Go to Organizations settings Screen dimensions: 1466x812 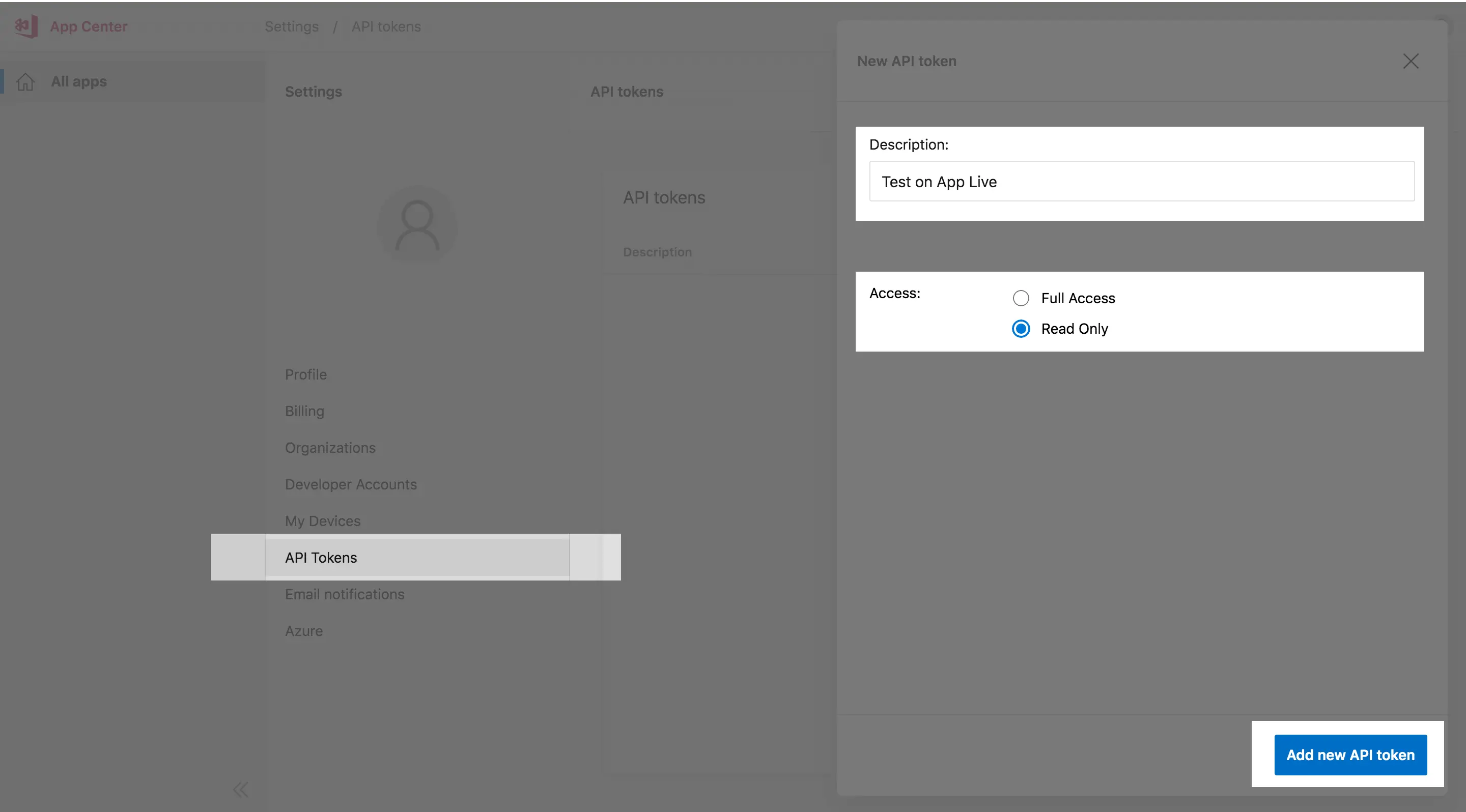point(330,448)
